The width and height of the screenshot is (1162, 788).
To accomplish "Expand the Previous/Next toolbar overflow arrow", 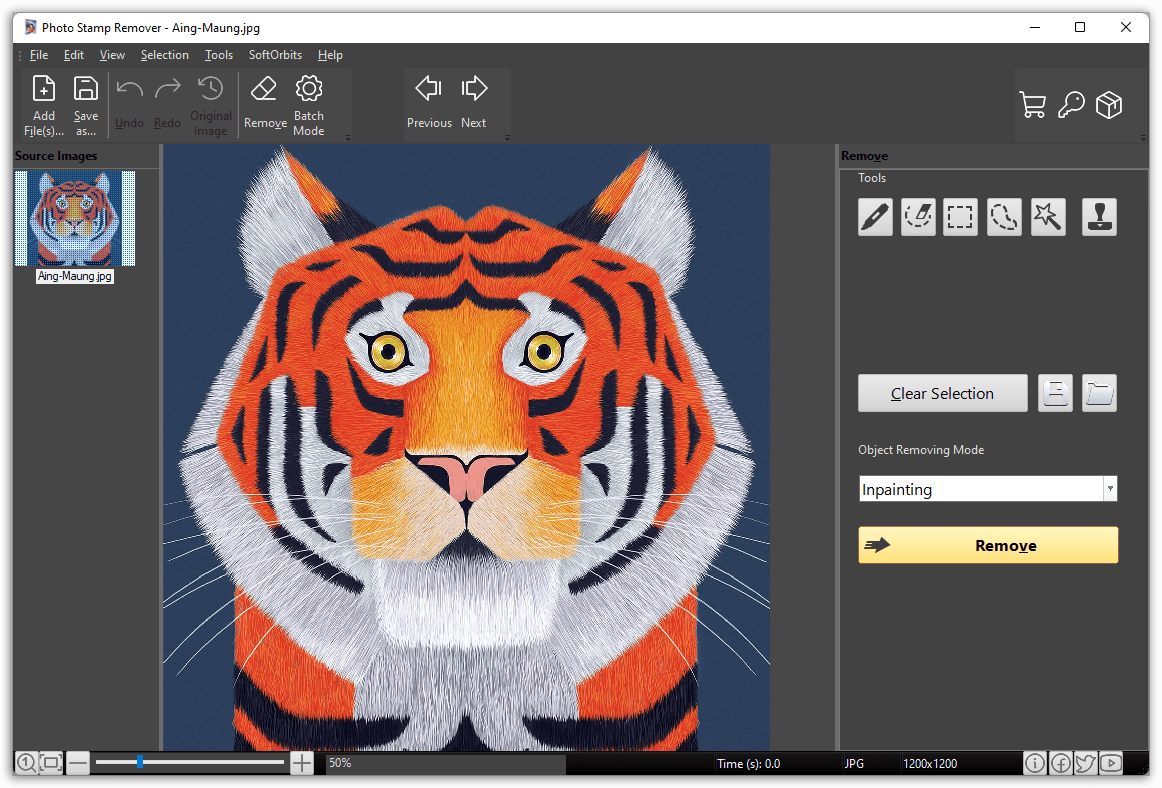I will point(507,138).
